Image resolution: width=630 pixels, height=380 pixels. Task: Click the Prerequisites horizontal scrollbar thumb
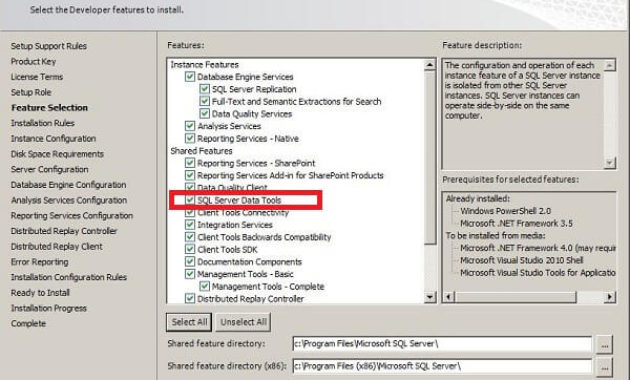point(515,297)
